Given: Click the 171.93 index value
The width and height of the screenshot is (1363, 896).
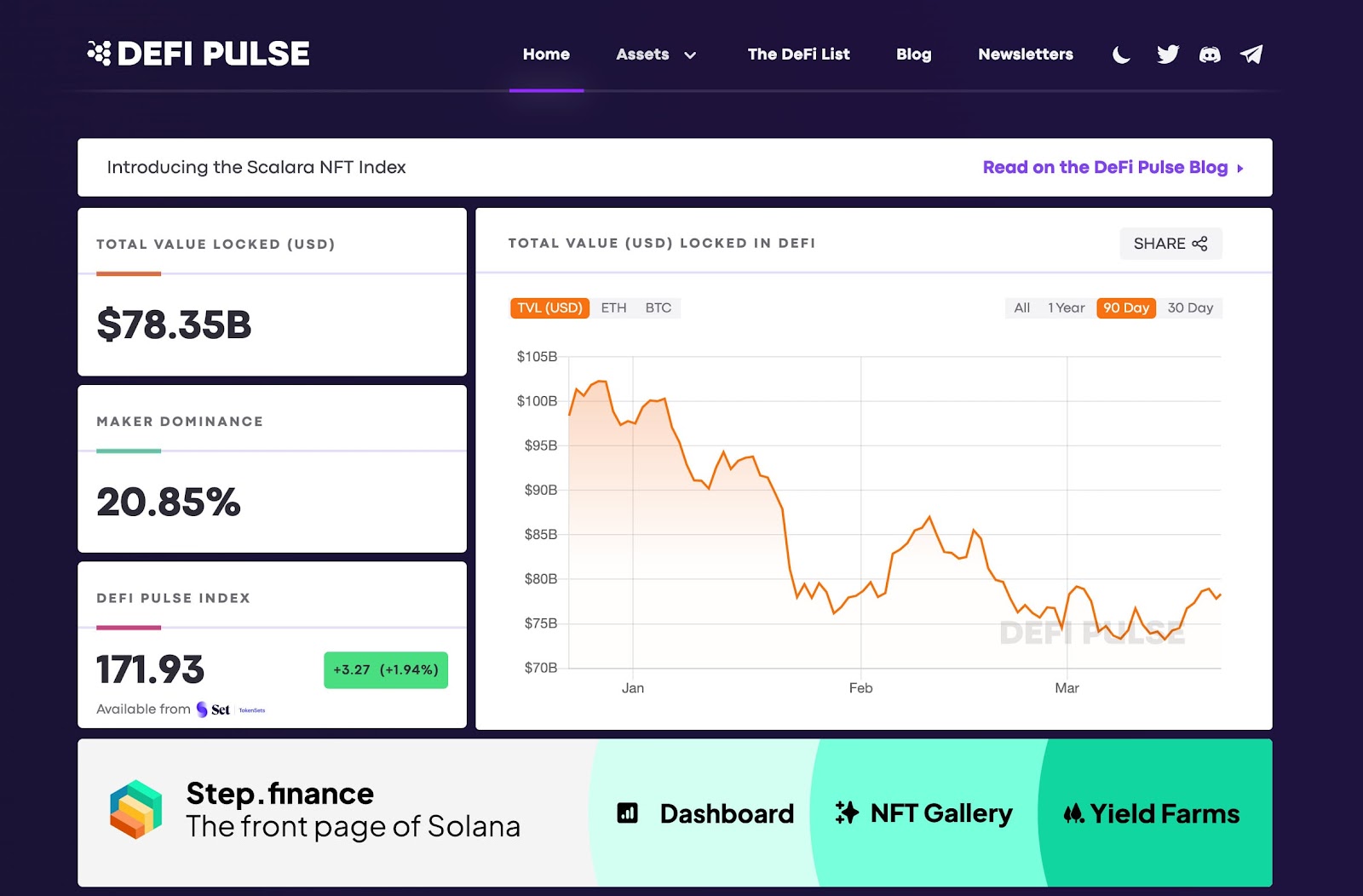Looking at the screenshot, I should coord(150,669).
